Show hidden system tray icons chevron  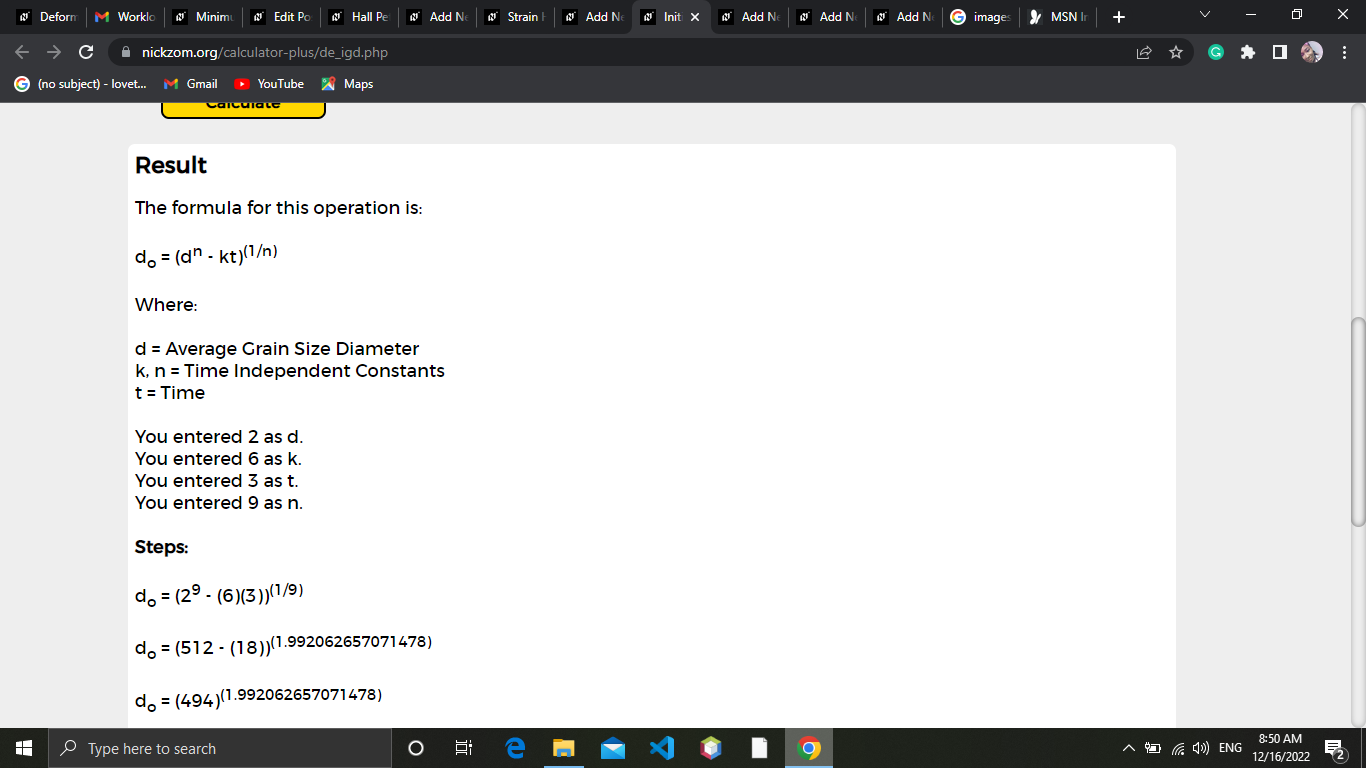click(1129, 748)
